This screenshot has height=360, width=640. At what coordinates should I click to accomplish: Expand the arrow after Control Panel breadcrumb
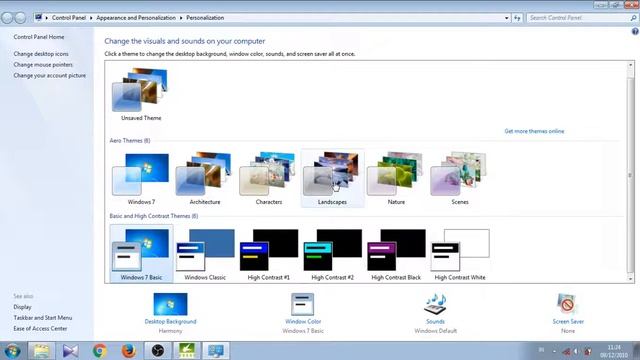point(91,18)
